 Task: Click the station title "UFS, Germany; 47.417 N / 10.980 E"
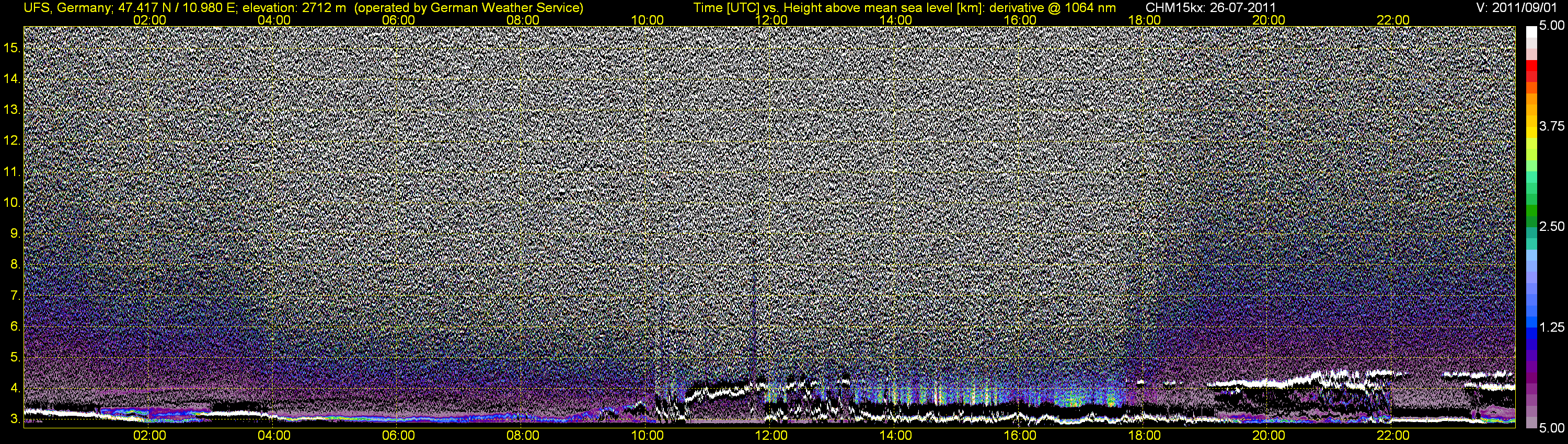(x=131, y=8)
